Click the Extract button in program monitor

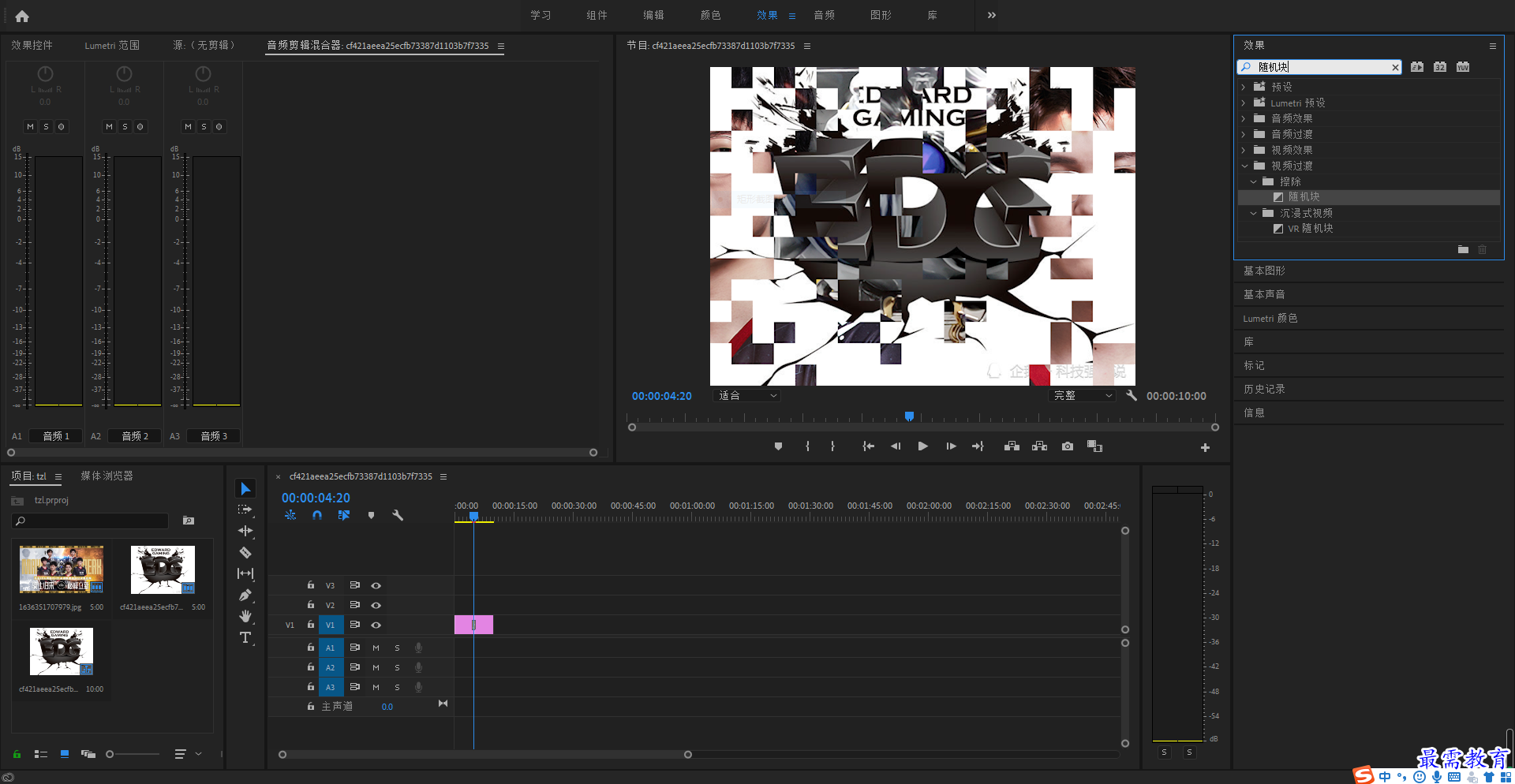point(1040,446)
